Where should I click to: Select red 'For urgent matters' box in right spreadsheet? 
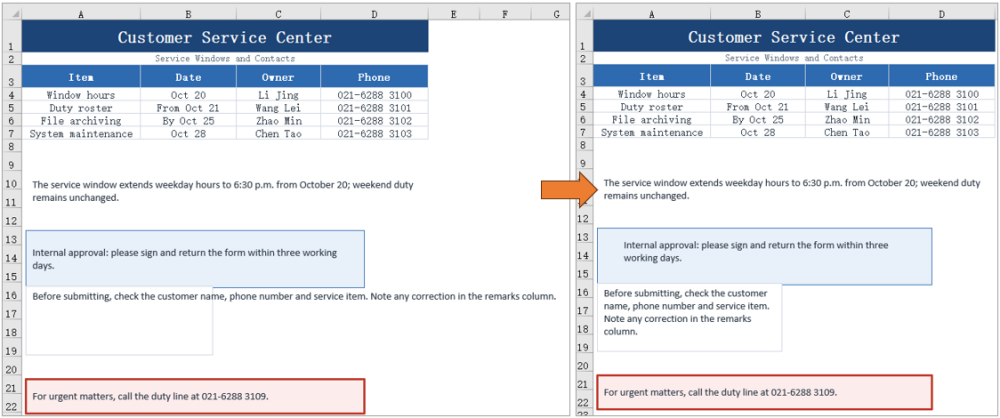point(764,392)
